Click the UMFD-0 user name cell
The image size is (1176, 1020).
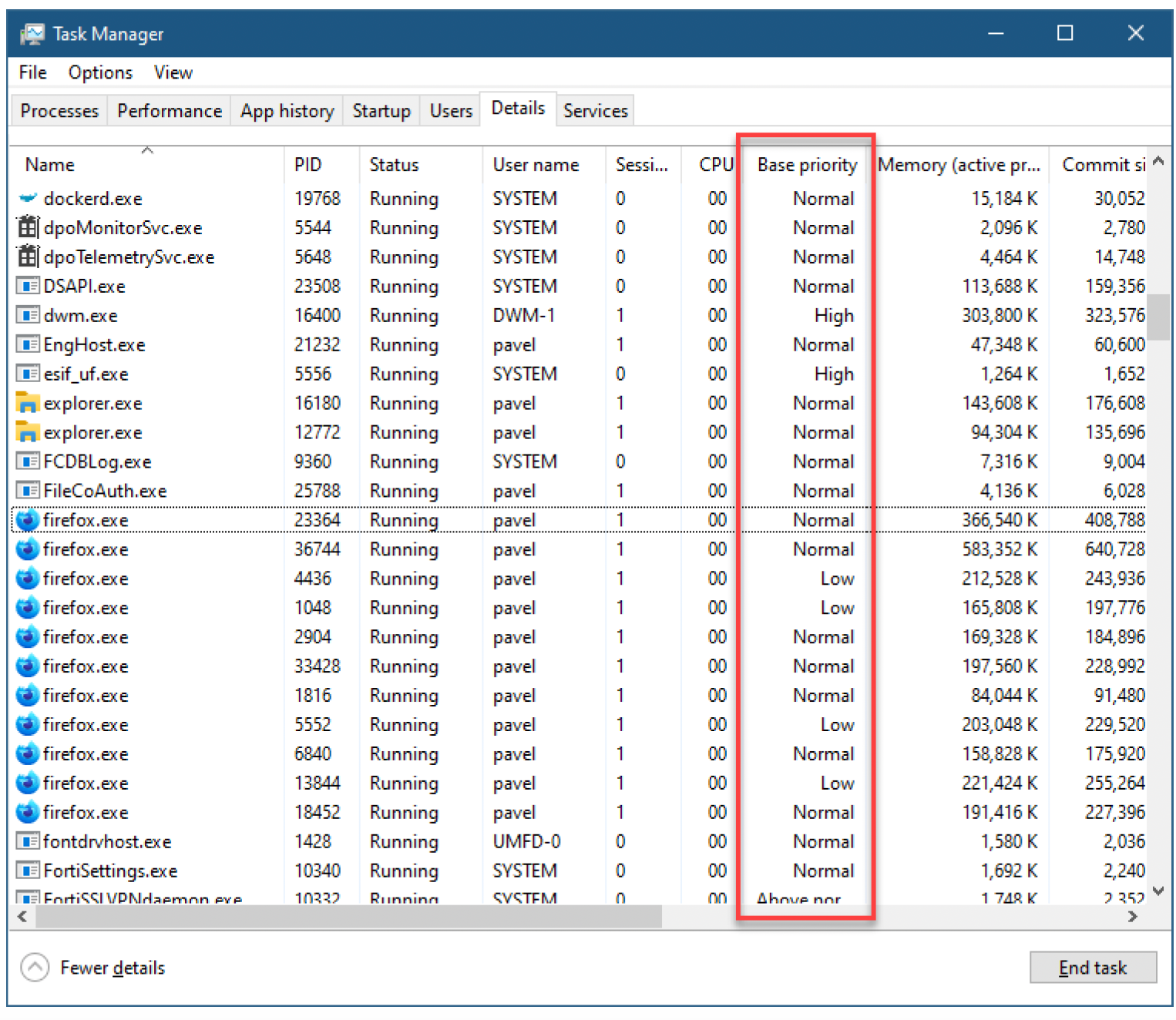tap(527, 841)
